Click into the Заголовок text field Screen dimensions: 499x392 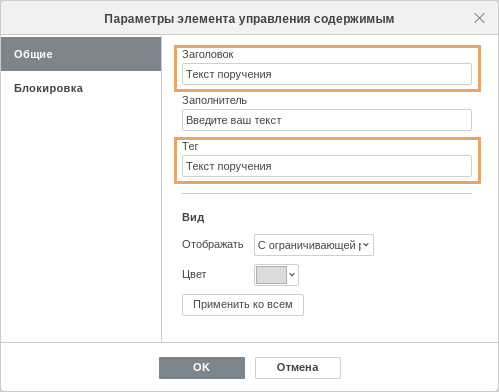pyautogui.click(x=327, y=74)
